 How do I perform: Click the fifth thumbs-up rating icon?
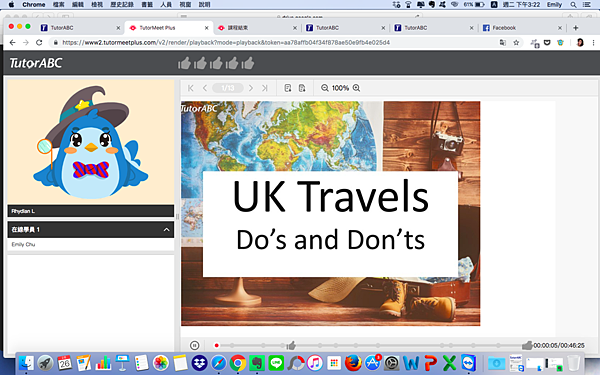248,63
